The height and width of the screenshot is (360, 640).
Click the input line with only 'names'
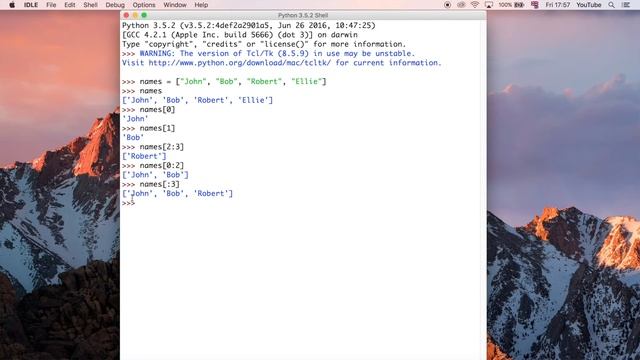coord(142,91)
